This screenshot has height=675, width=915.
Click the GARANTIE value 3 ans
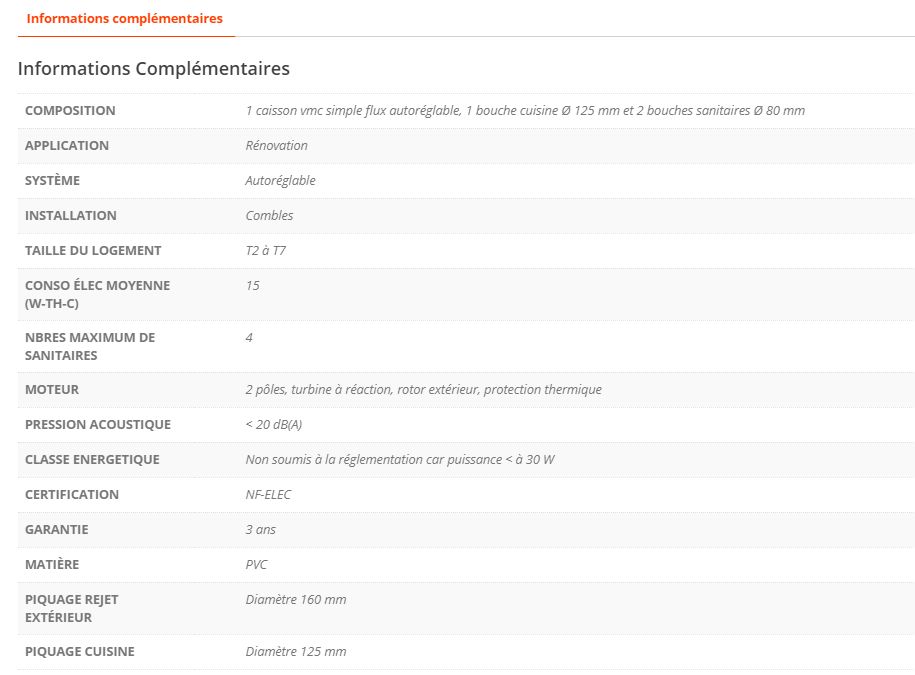(x=261, y=530)
